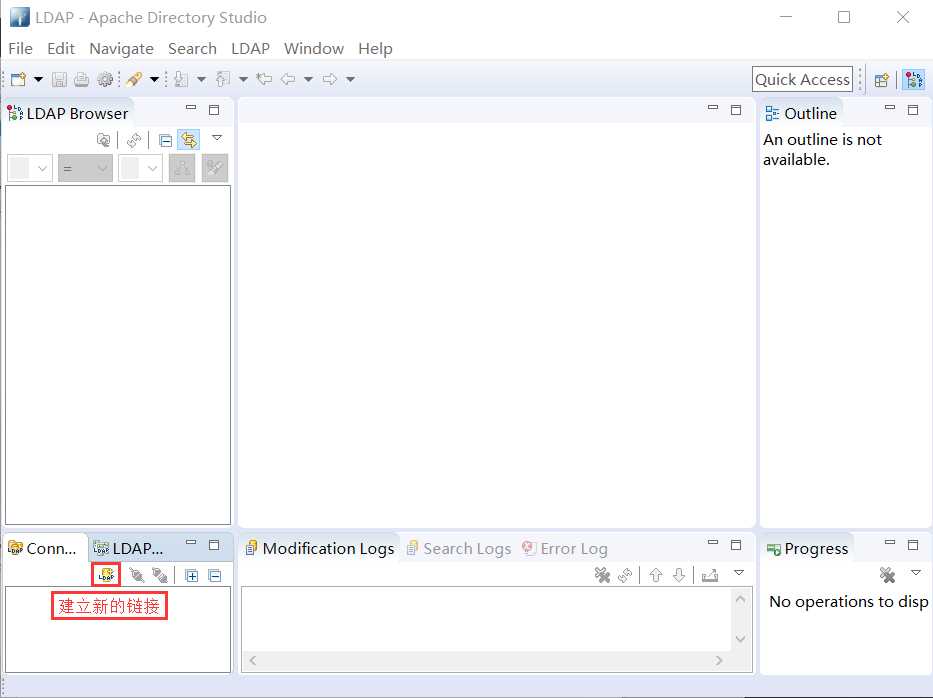This screenshot has width=933, height=698.
Task: Select the Modification Logs tab
Action: coord(320,548)
